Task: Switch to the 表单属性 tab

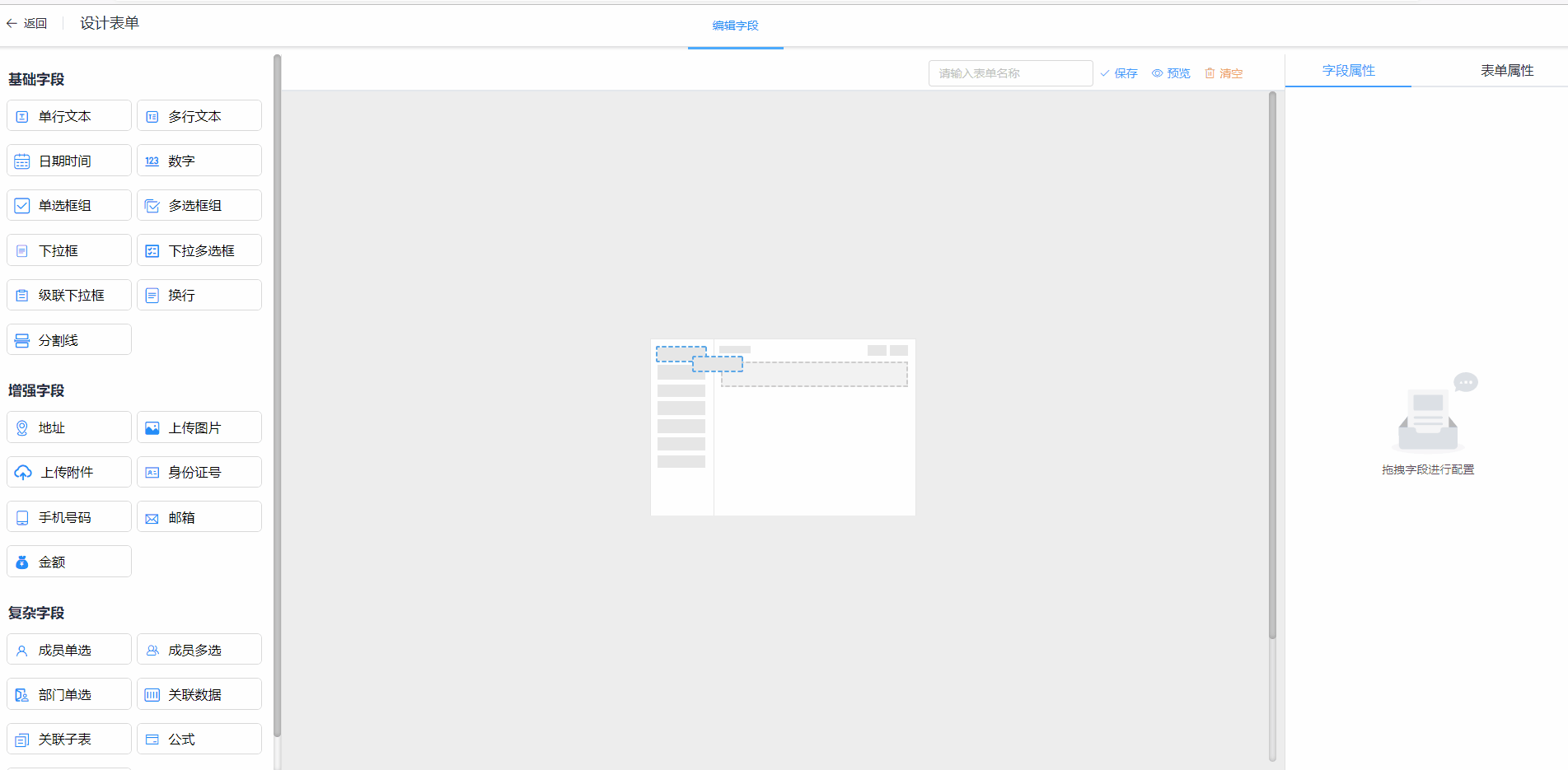Action: click(1507, 71)
